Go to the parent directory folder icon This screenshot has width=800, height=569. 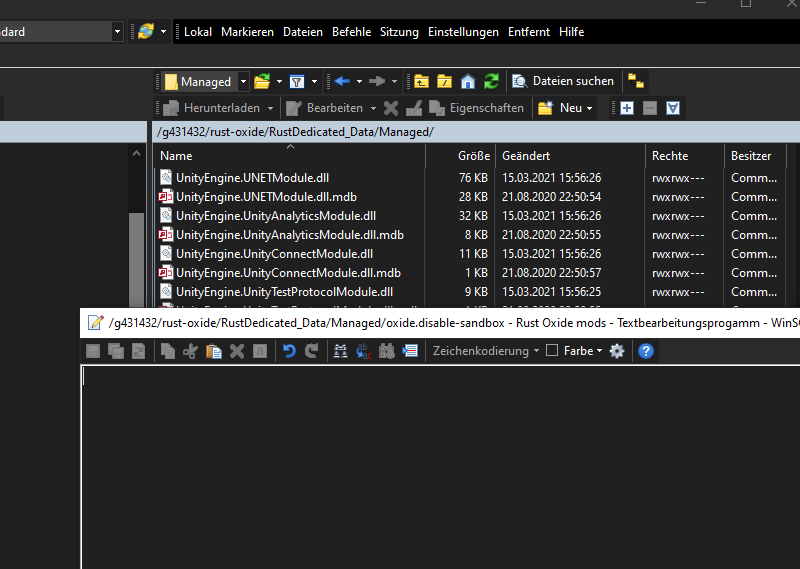pyautogui.click(x=421, y=82)
